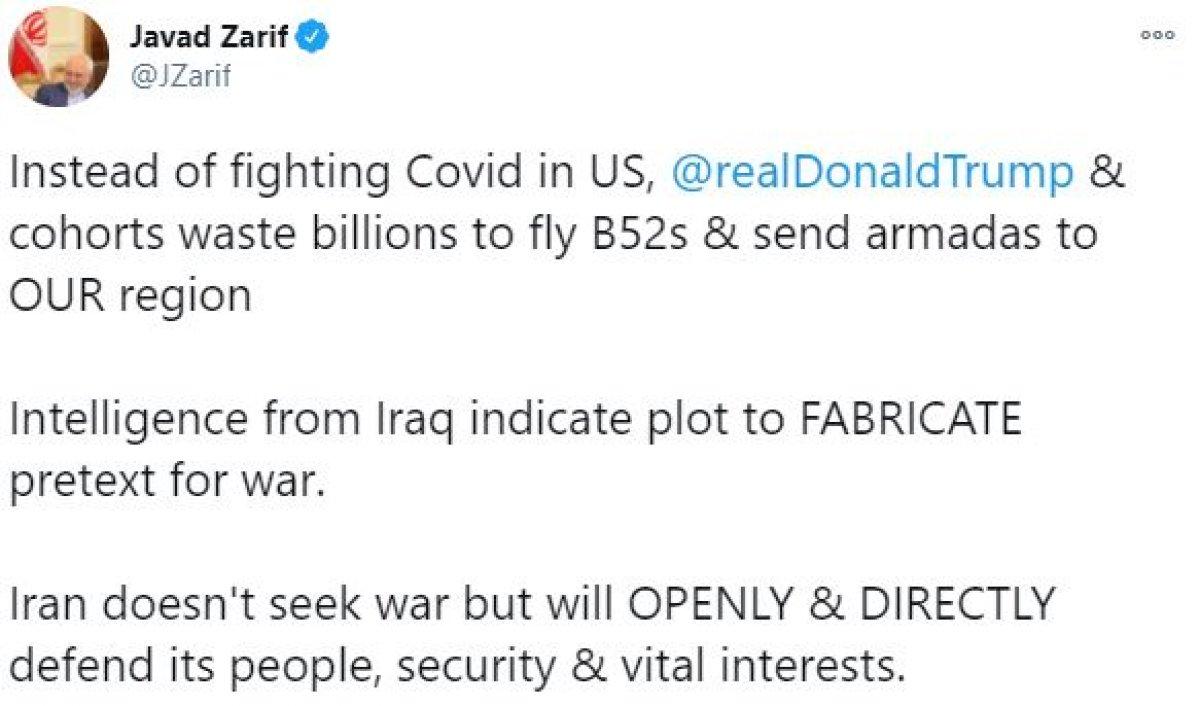Click the word Intelligence in second paragraph
Viewport: 1200px width, 706px height.
128,420
